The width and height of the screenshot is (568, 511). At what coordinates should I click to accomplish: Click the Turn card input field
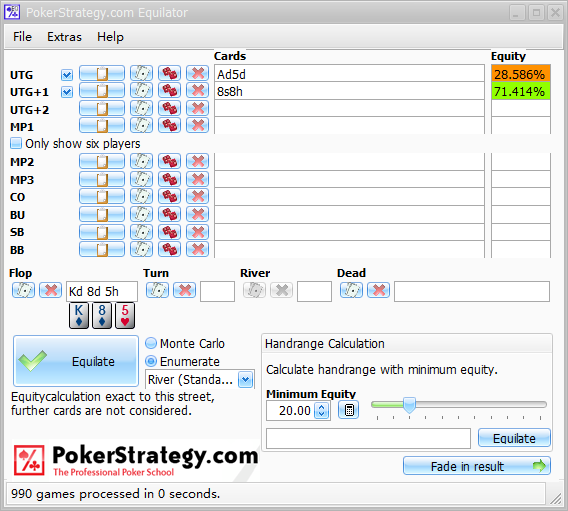click(217, 291)
